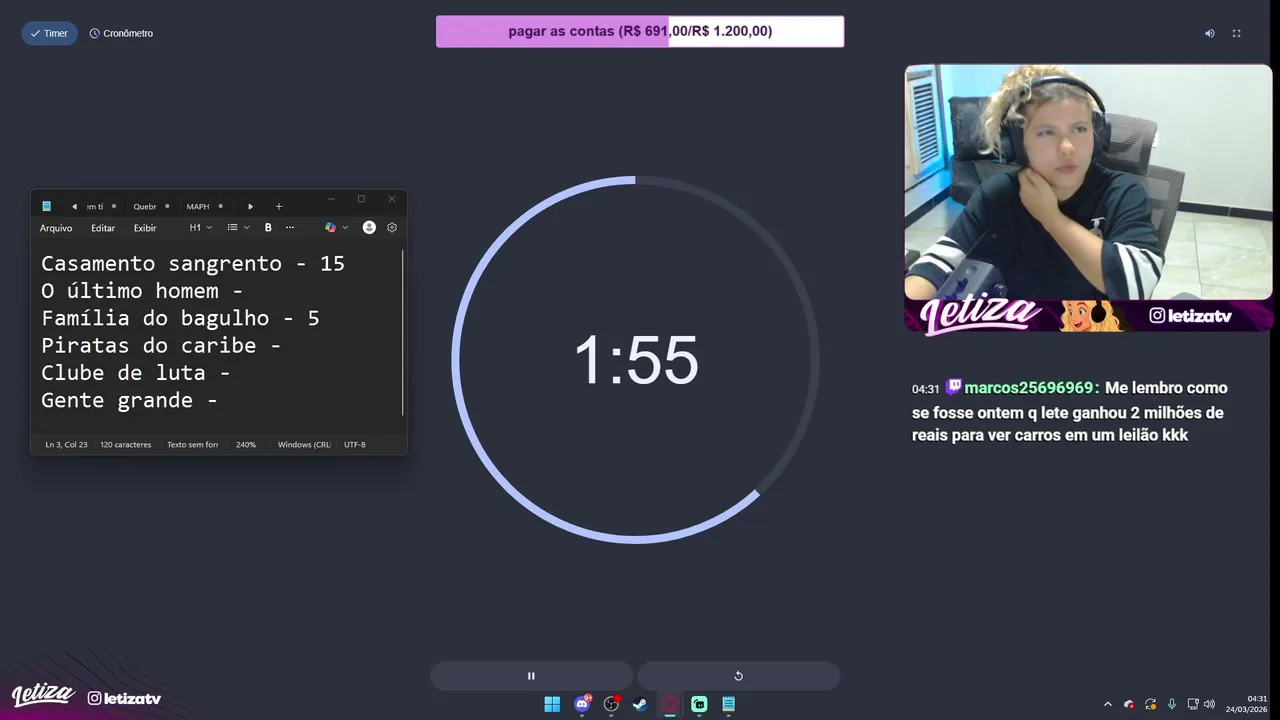Viewport: 1280px width, 720px height.
Task: Click the Família do bagulho - 5 line
Action: (180, 318)
